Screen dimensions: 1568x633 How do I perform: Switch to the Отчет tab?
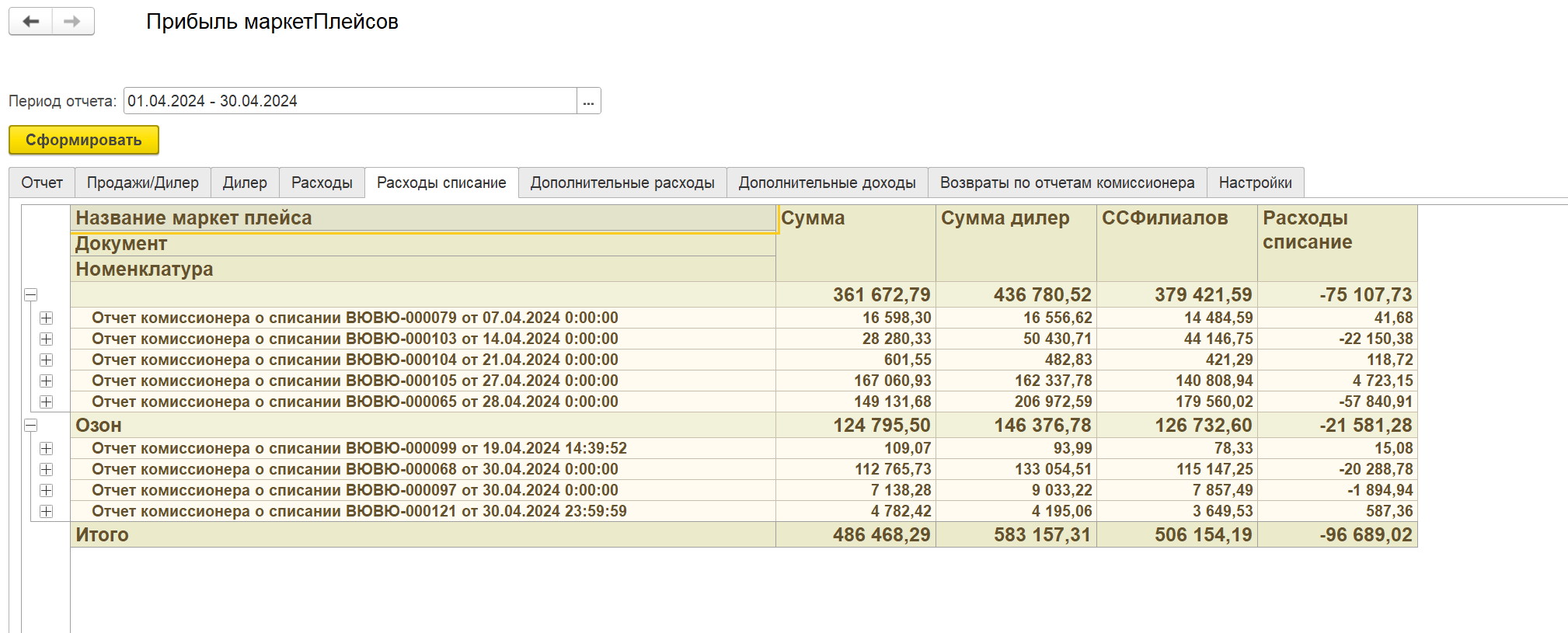point(42,183)
